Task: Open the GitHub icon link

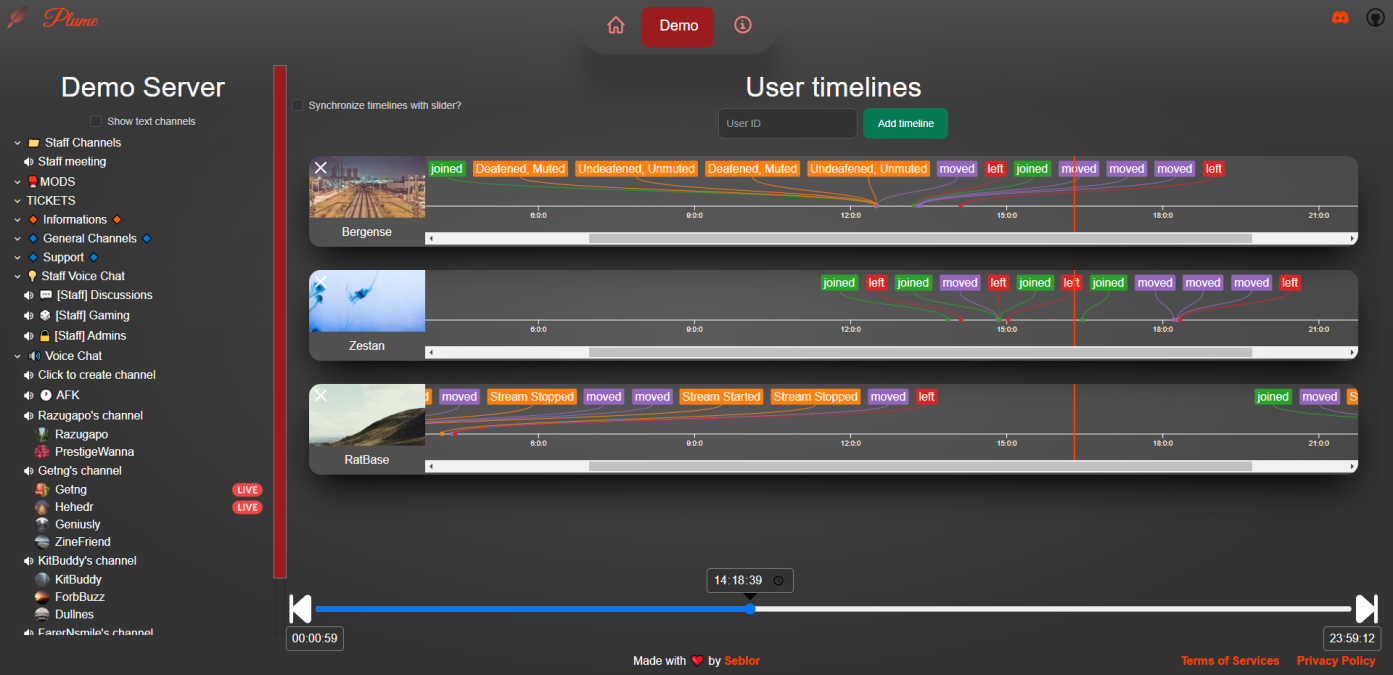Action: point(1375,18)
